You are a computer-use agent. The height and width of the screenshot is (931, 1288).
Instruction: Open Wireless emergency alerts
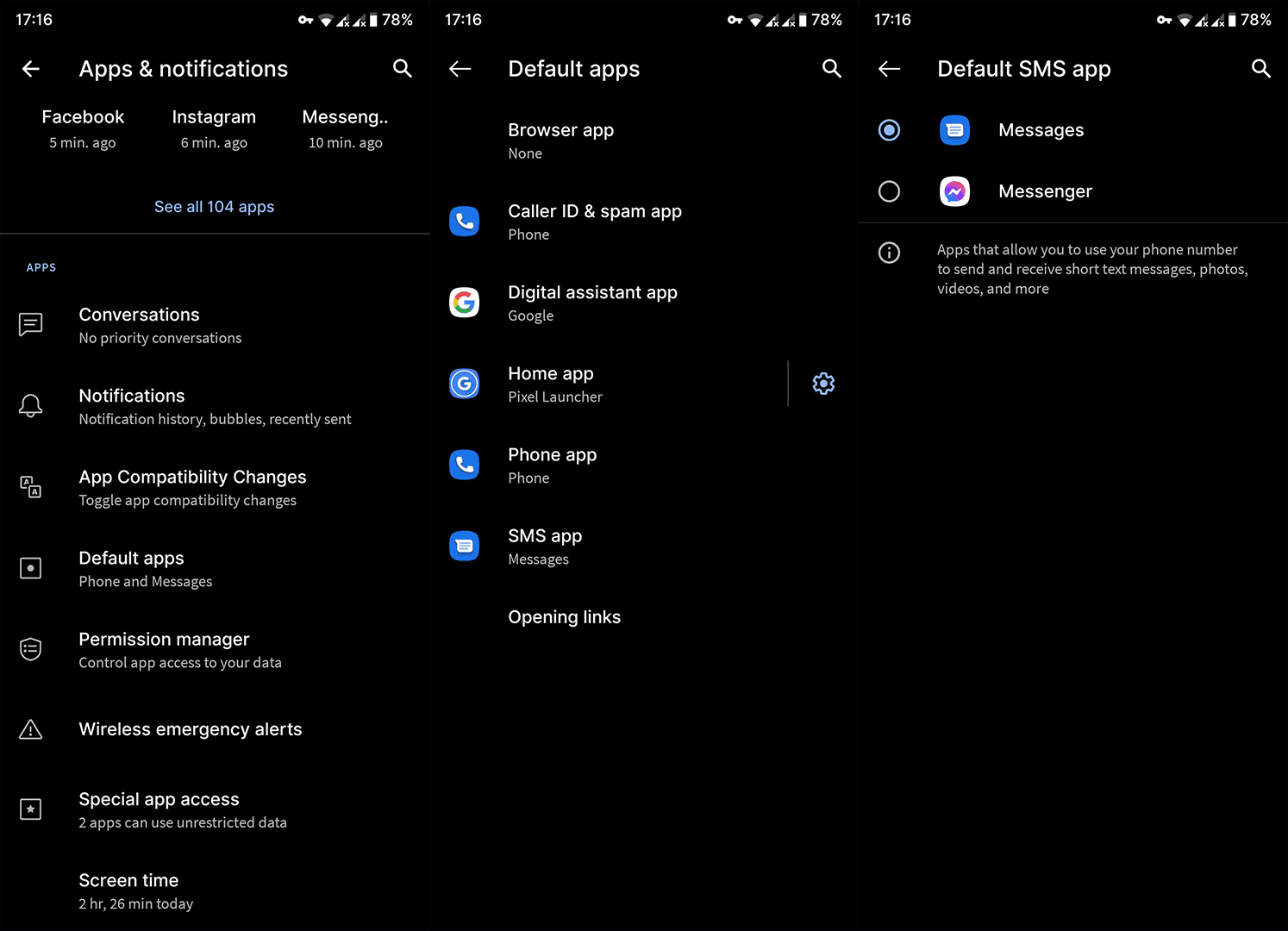pyautogui.click(x=215, y=729)
